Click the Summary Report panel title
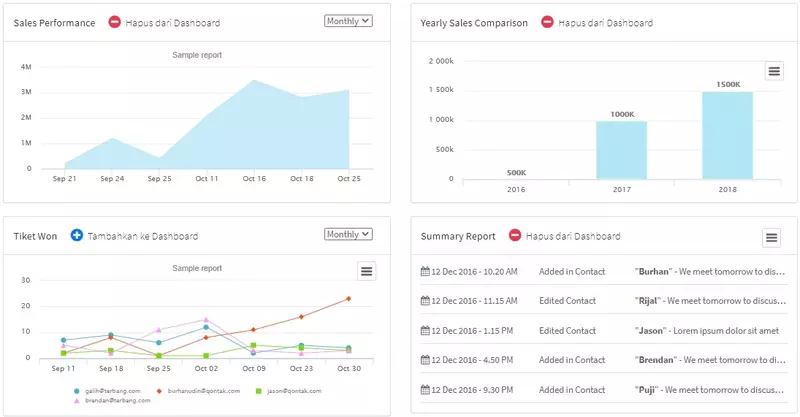This screenshot has width=800, height=417. 458,236
